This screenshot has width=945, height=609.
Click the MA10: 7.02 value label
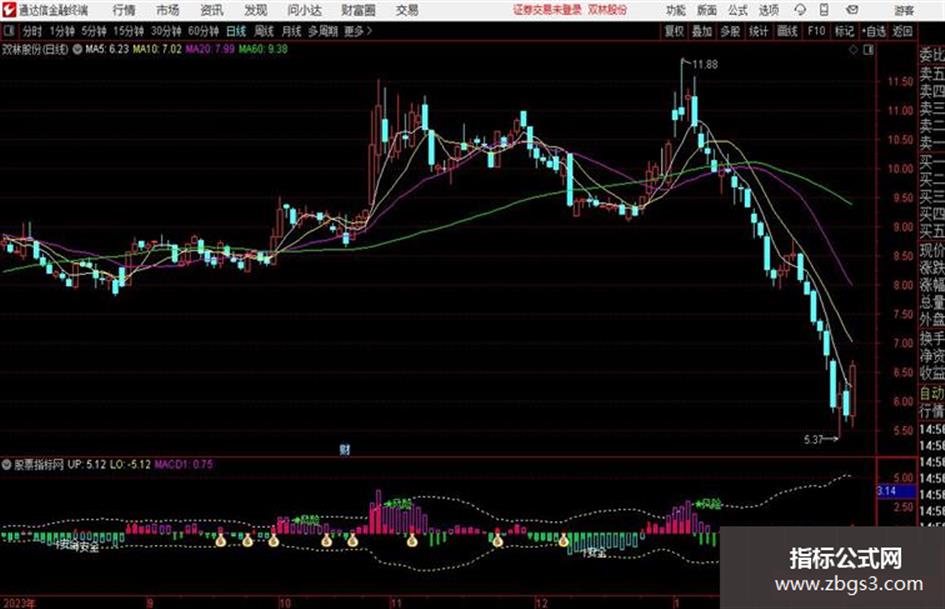coord(157,49)
